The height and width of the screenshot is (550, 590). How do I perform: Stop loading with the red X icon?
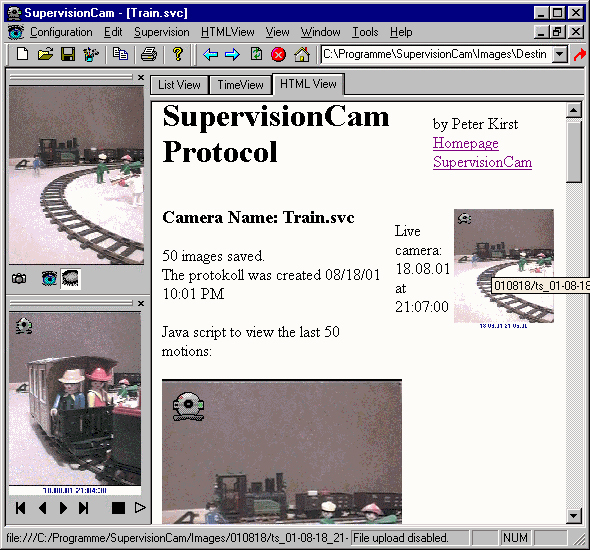(x=278, y=55)
